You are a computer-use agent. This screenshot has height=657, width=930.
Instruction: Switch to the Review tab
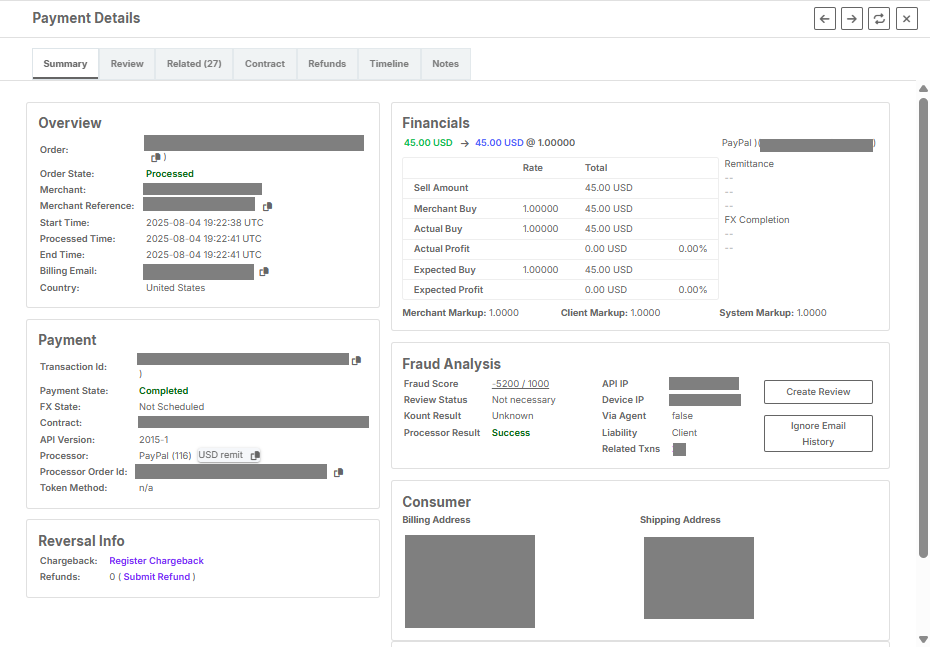pos(126,63)
